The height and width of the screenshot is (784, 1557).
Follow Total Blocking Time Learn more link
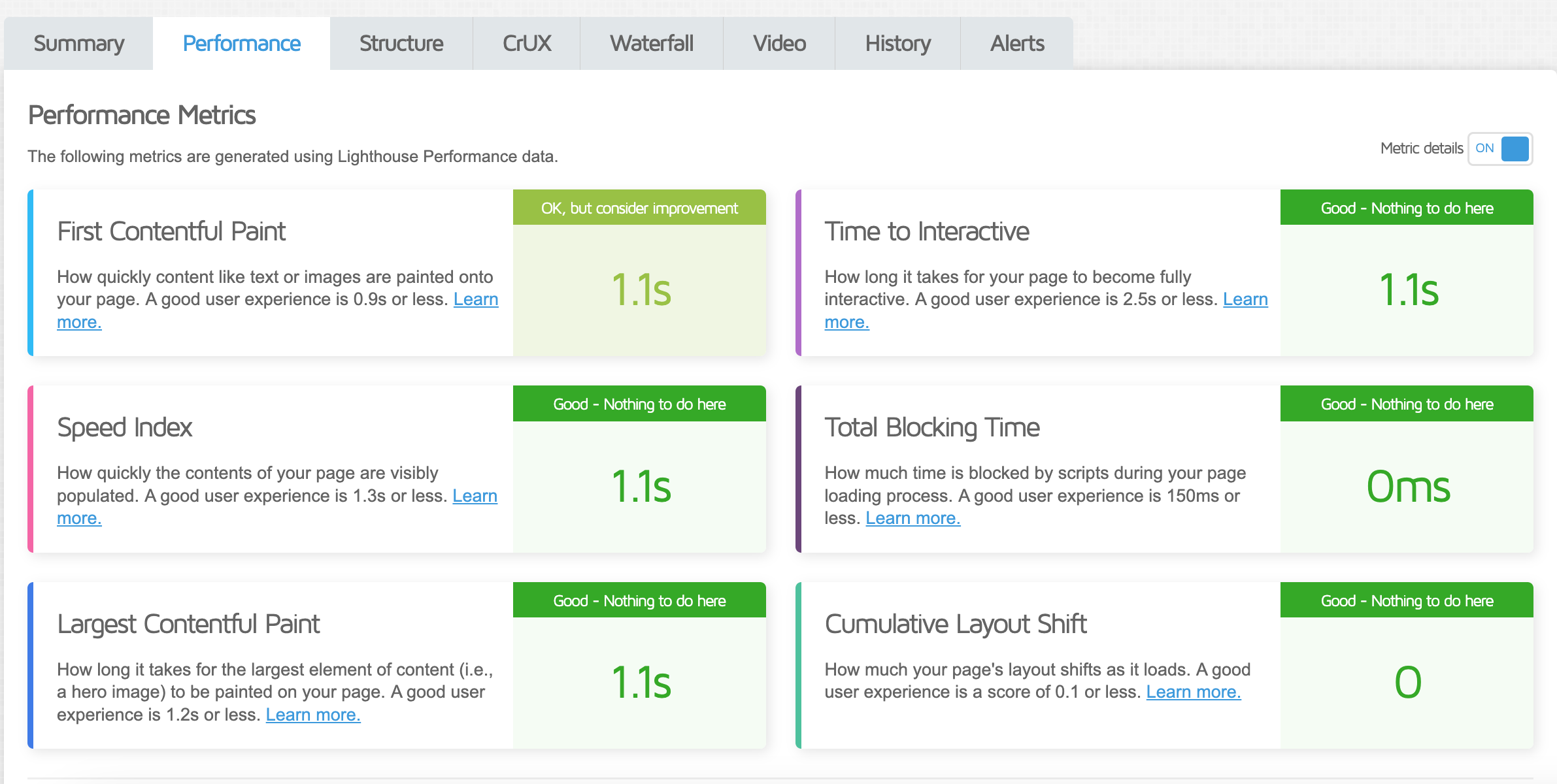(912, 518)
